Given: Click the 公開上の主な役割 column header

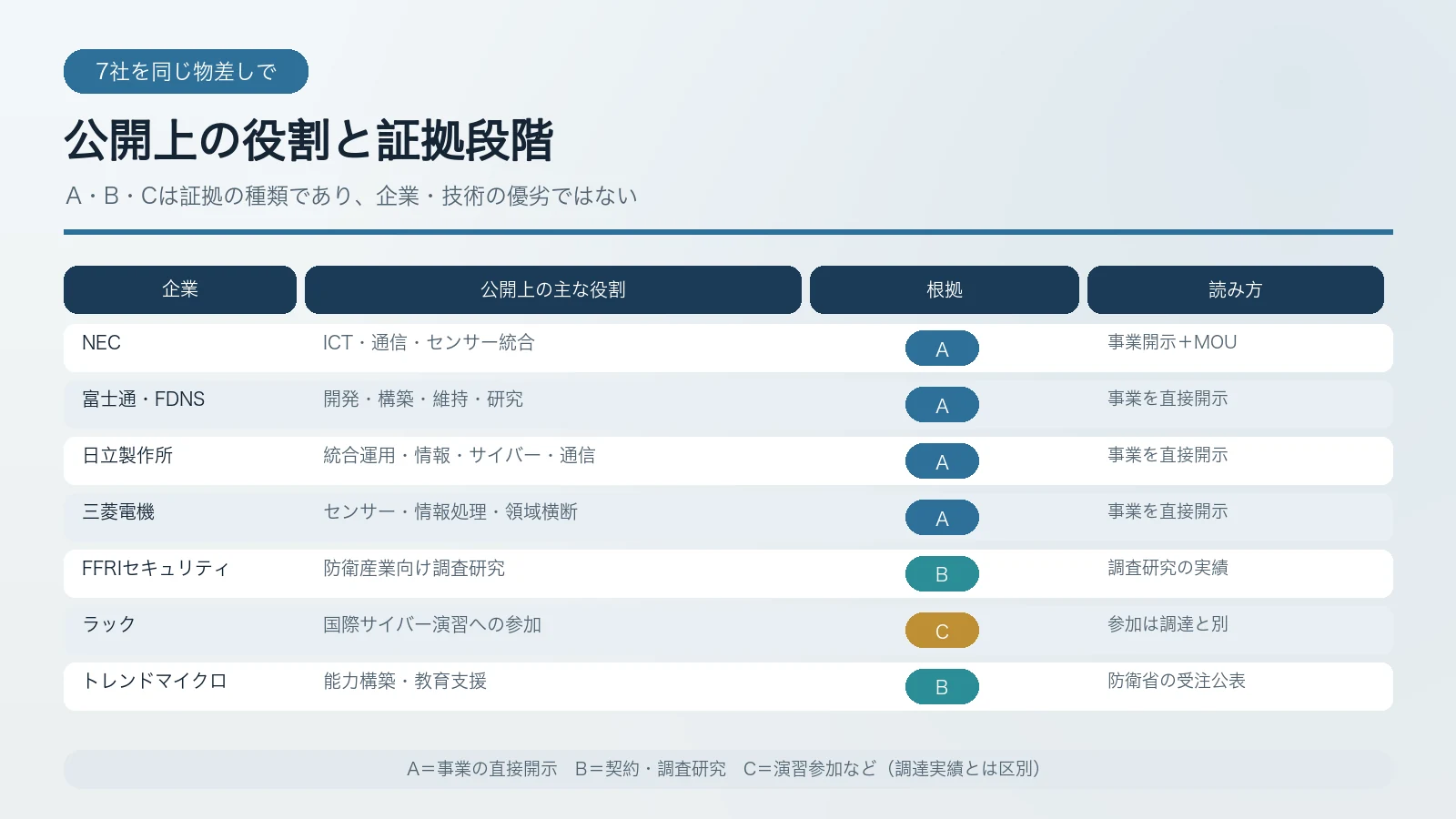Looking at the screenshot, I should point(553,289).
